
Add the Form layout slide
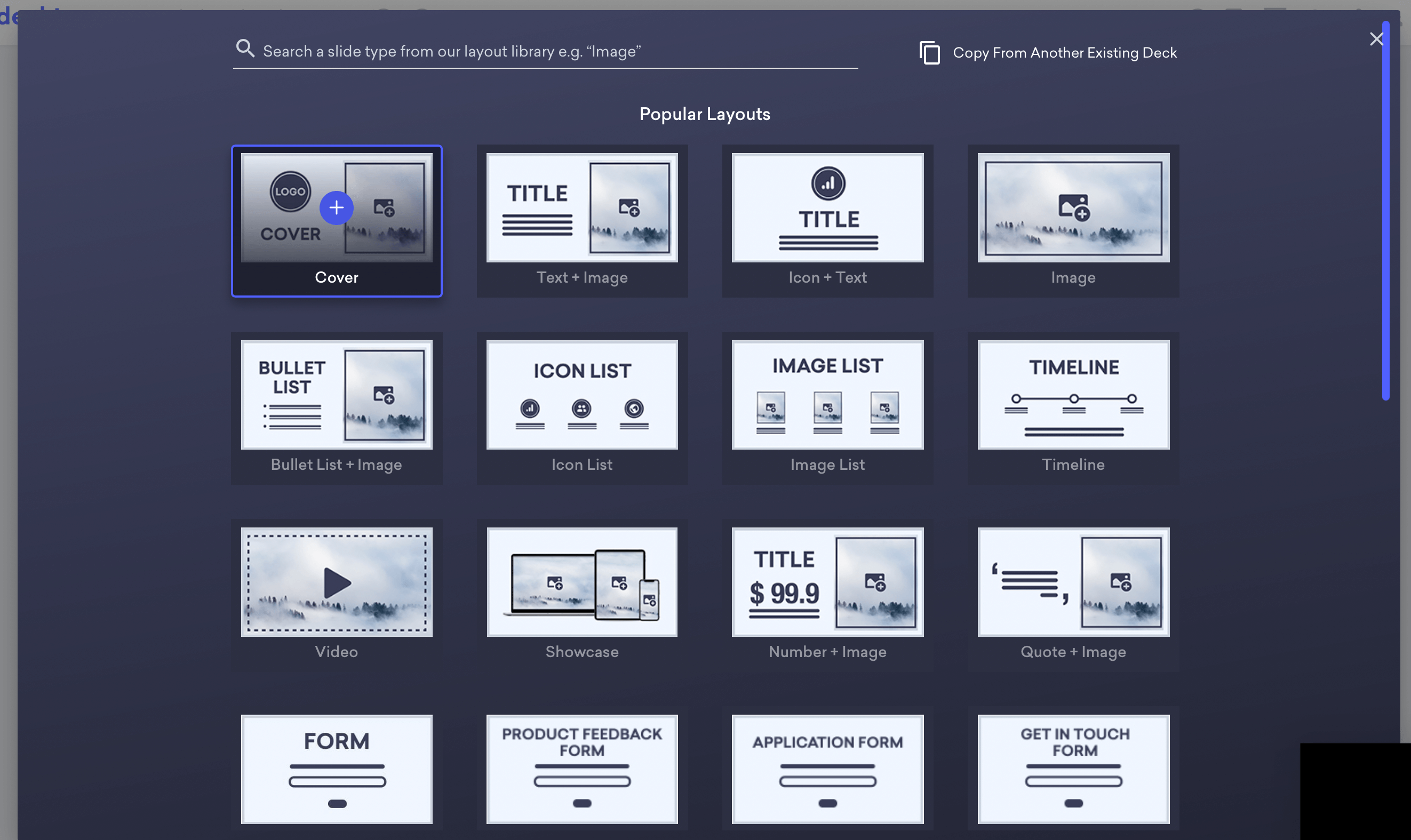(336, 769)
